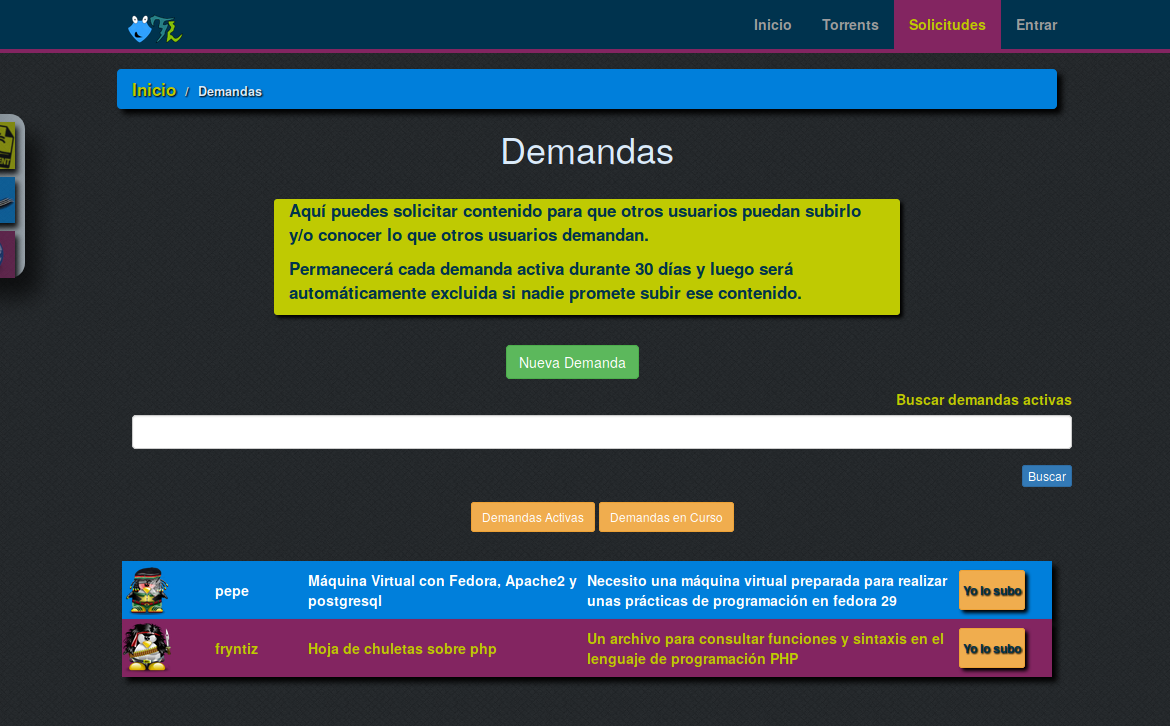Go to Inicio in the top navigation
This screenshot has width=1170, height=726.
click(x=772, y=25)
